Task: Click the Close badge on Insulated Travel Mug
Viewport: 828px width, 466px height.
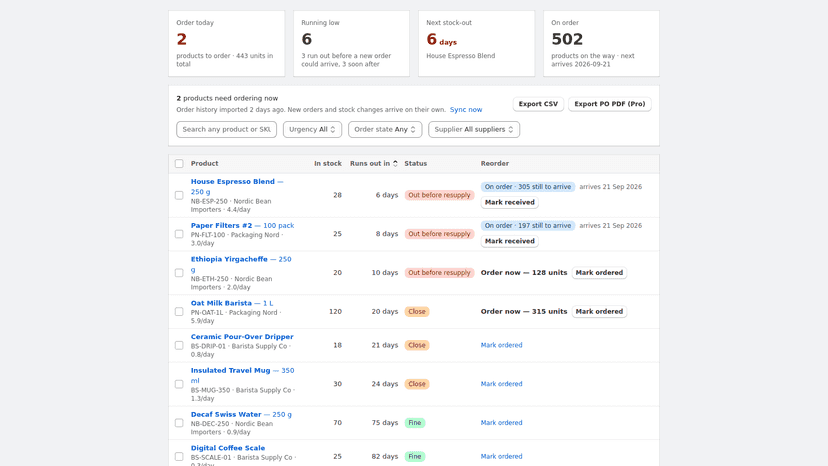Action: click(417, 384)
